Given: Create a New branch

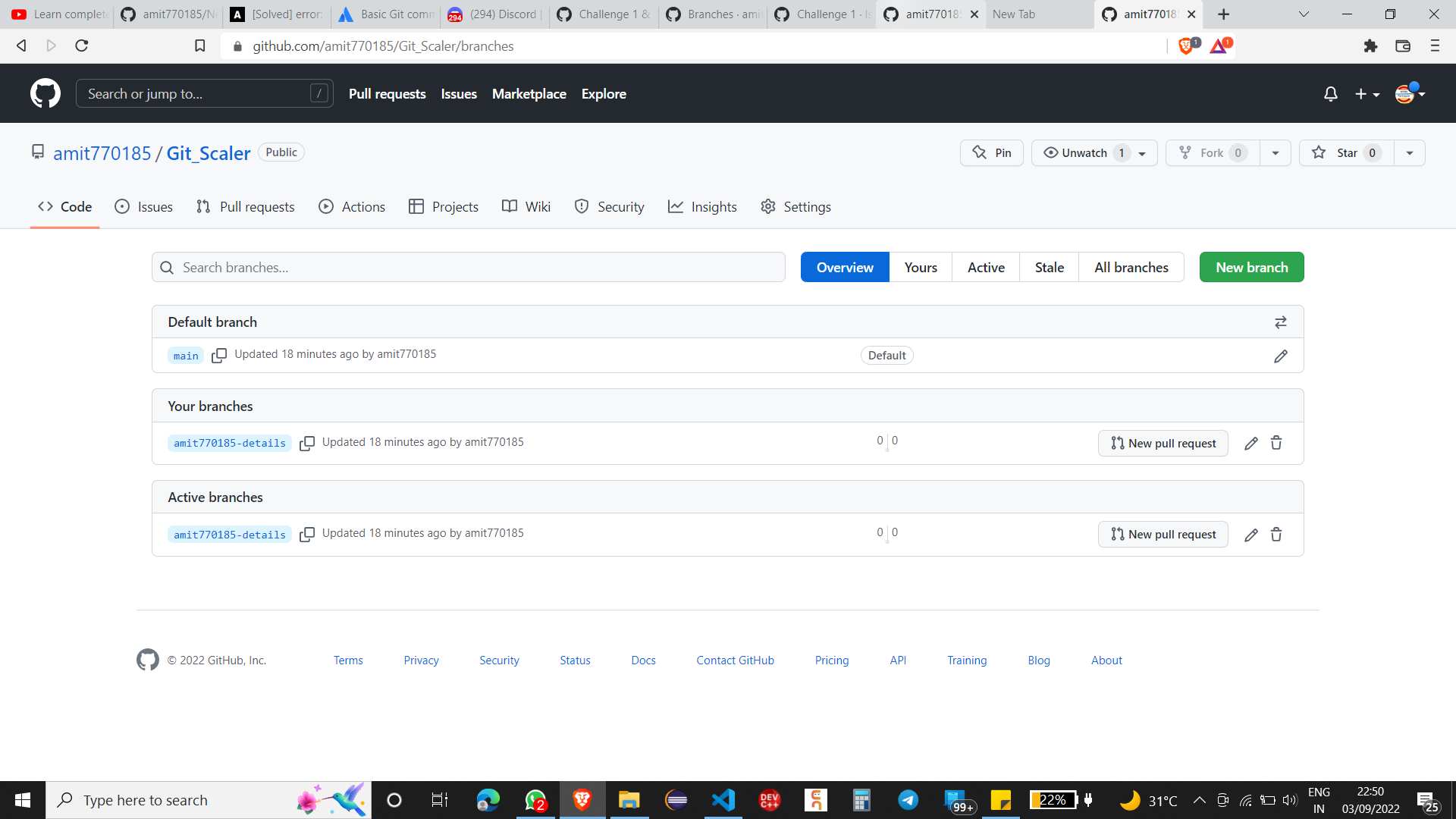Looking at the screenshot, I should click(x=1251, y=267).
